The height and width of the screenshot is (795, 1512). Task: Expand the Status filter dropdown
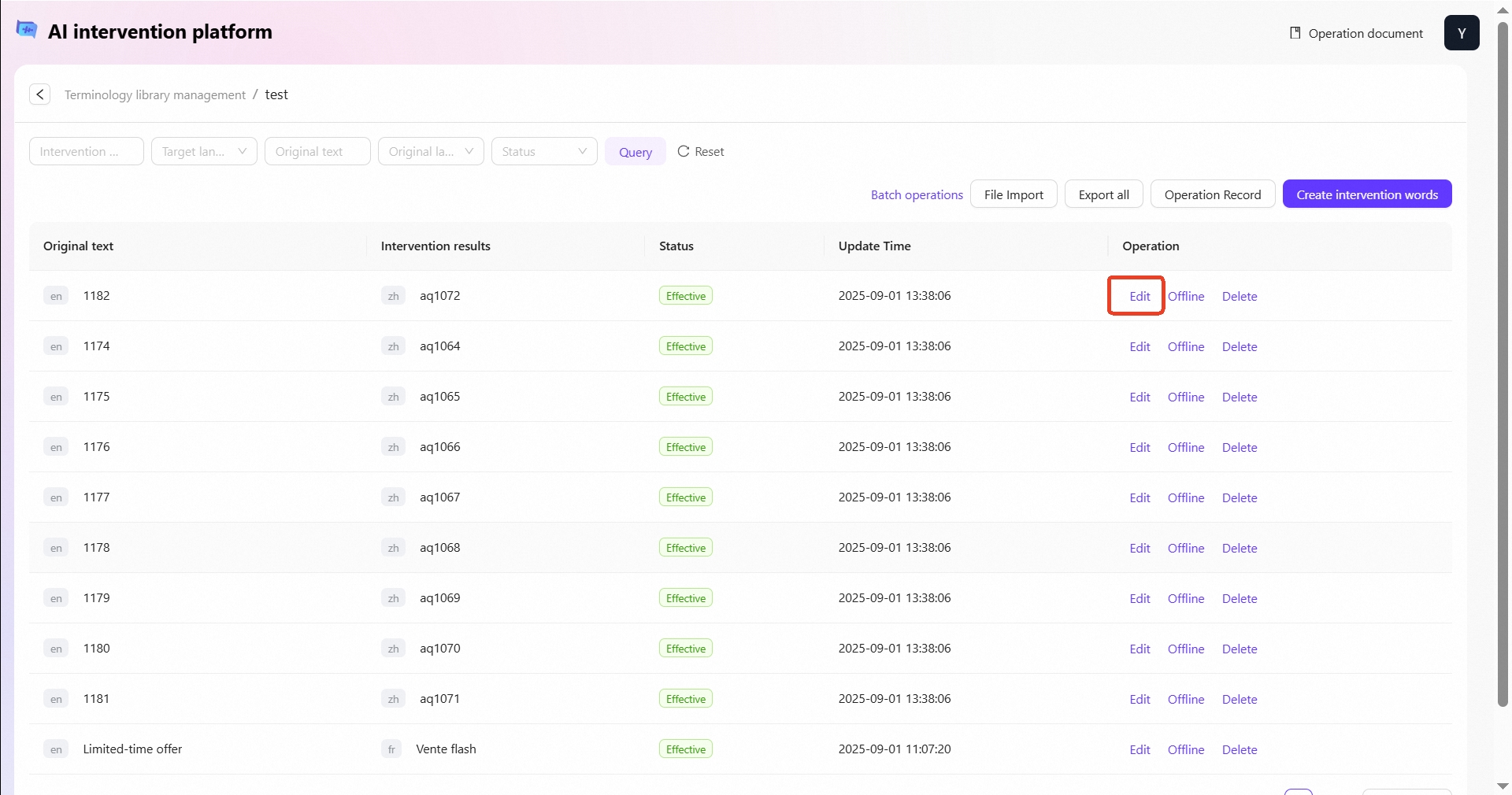point(544,151)
